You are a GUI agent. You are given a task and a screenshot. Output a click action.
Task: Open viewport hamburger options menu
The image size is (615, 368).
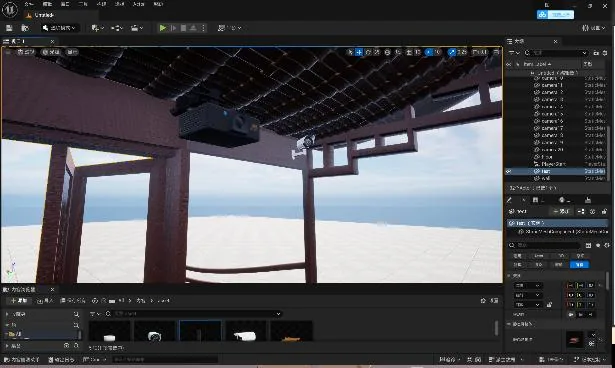point(8,52)
